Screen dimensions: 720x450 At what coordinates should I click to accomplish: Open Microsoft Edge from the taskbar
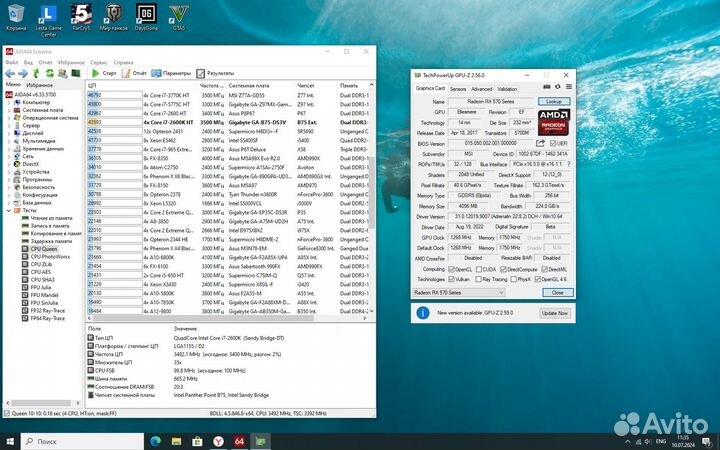tap(156, 441)
